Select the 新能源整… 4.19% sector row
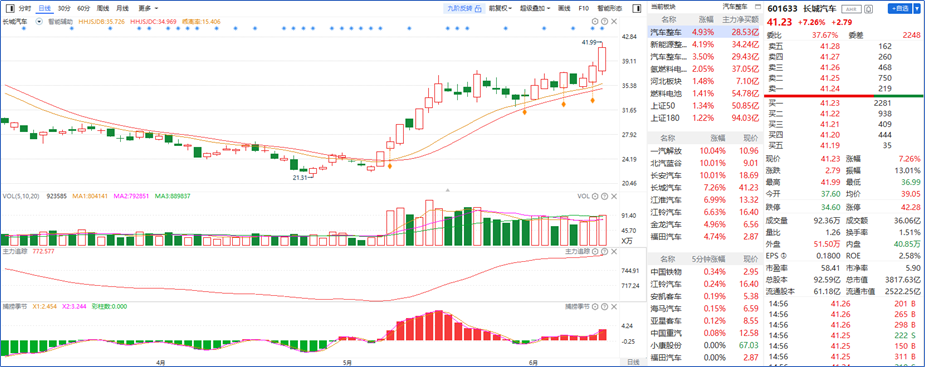Screen dimensions: 925x367 point(704,44)
